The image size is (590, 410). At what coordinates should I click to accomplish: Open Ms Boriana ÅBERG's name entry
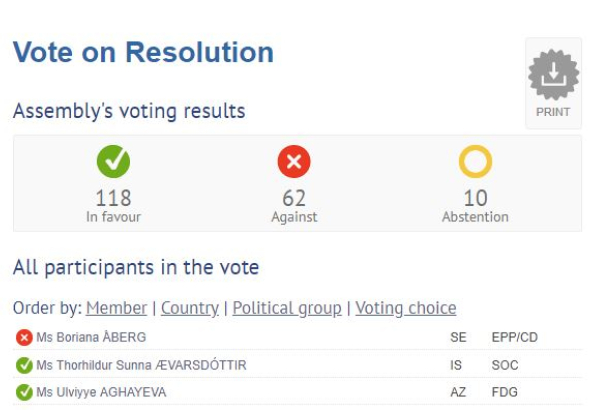tap(91, 337)
